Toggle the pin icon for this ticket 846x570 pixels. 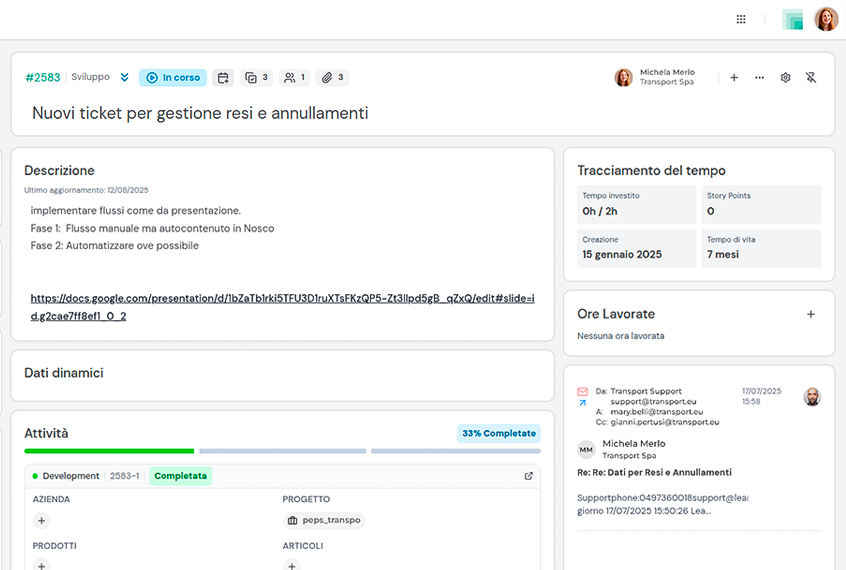click(811, 77)
